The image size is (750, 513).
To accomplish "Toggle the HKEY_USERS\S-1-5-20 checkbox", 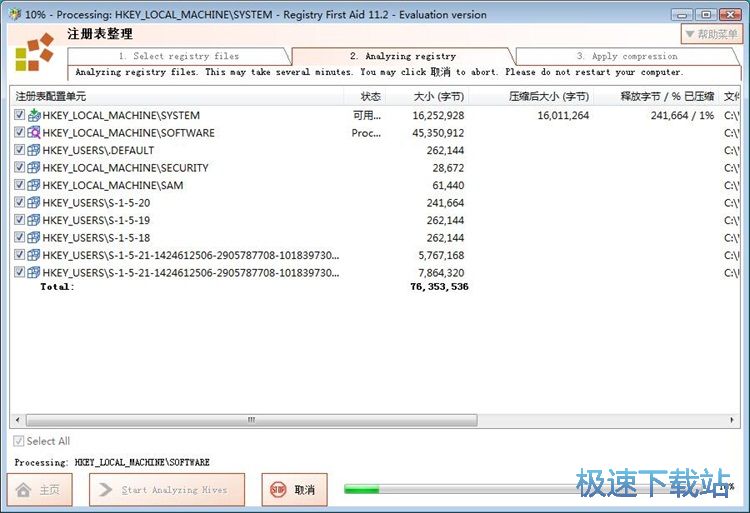I will (x=19, y=202).
